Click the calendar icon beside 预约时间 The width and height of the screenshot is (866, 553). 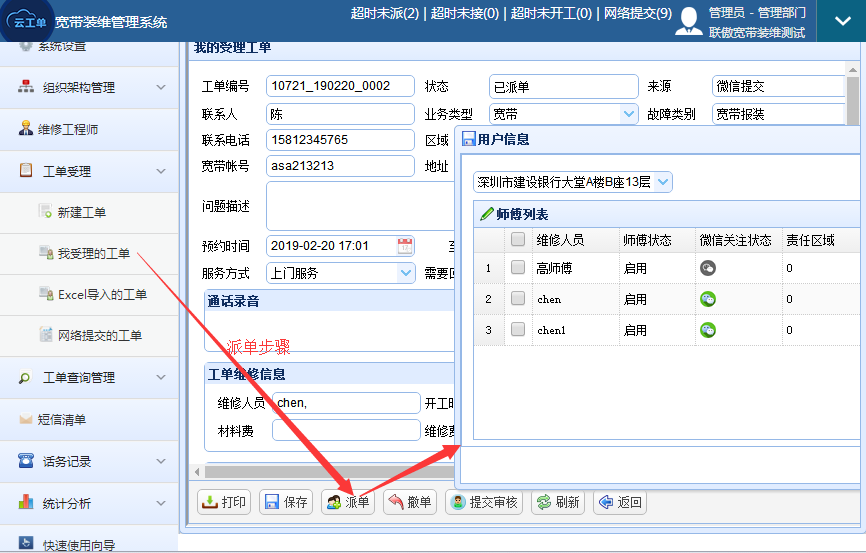[405, 246]
